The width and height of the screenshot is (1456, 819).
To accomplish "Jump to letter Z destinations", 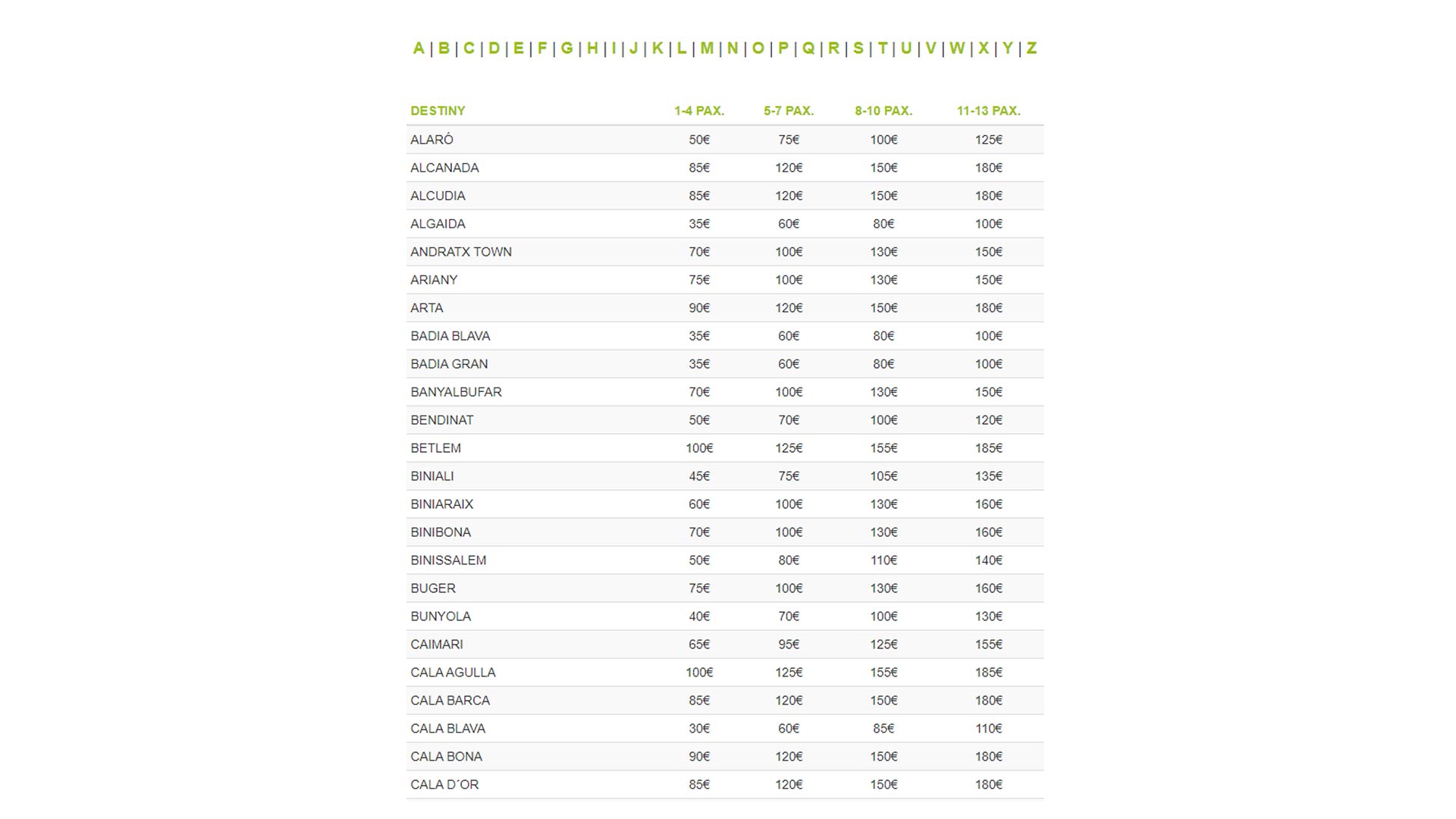I will (x=1031, y=49).
